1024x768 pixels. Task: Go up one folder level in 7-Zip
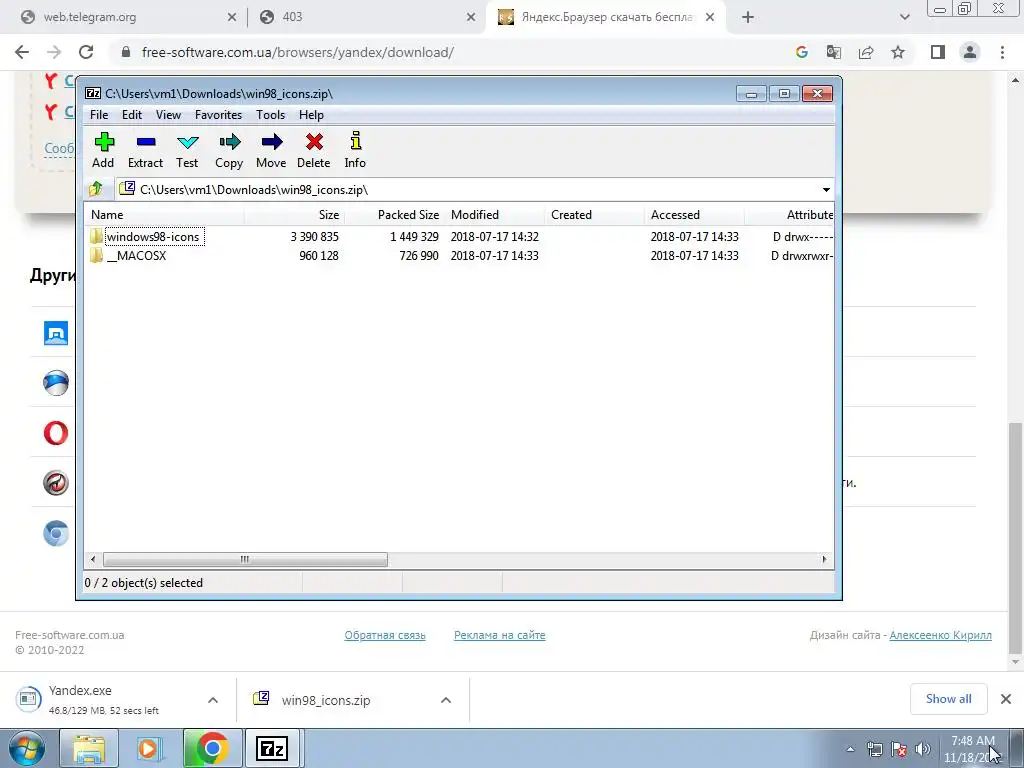click(97, 189)
